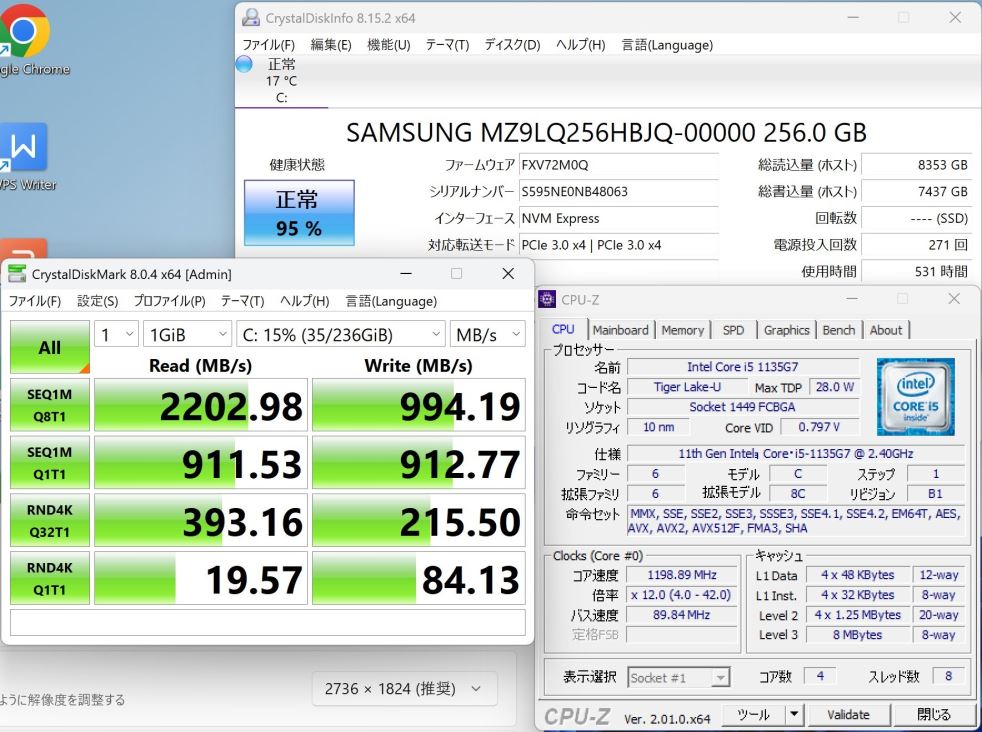Open 編集(E) menu in CrystalDiskInfo
Viewport: 982px width, 732px height.
pos(331,45)
